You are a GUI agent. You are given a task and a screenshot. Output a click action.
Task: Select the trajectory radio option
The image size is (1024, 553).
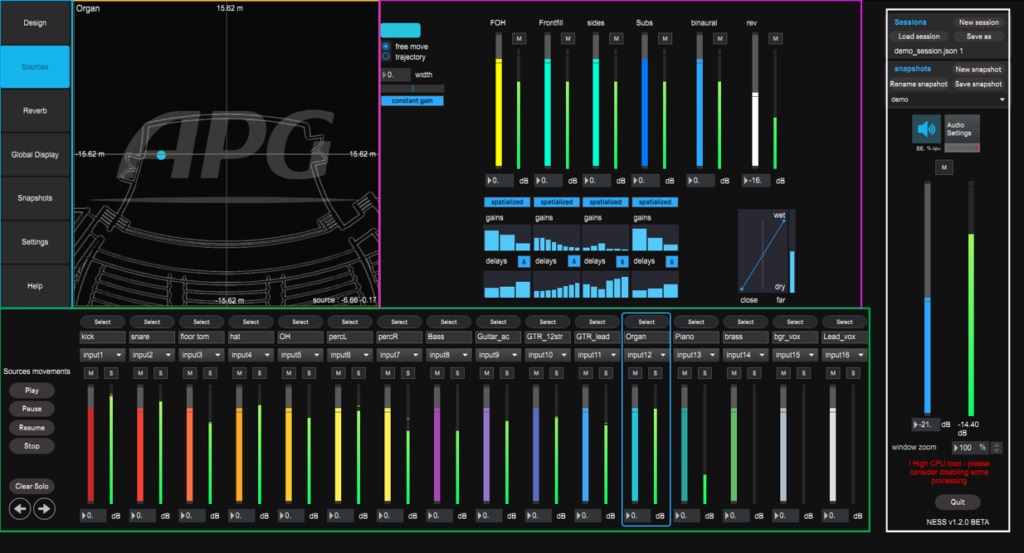click(x=386, y=57)
